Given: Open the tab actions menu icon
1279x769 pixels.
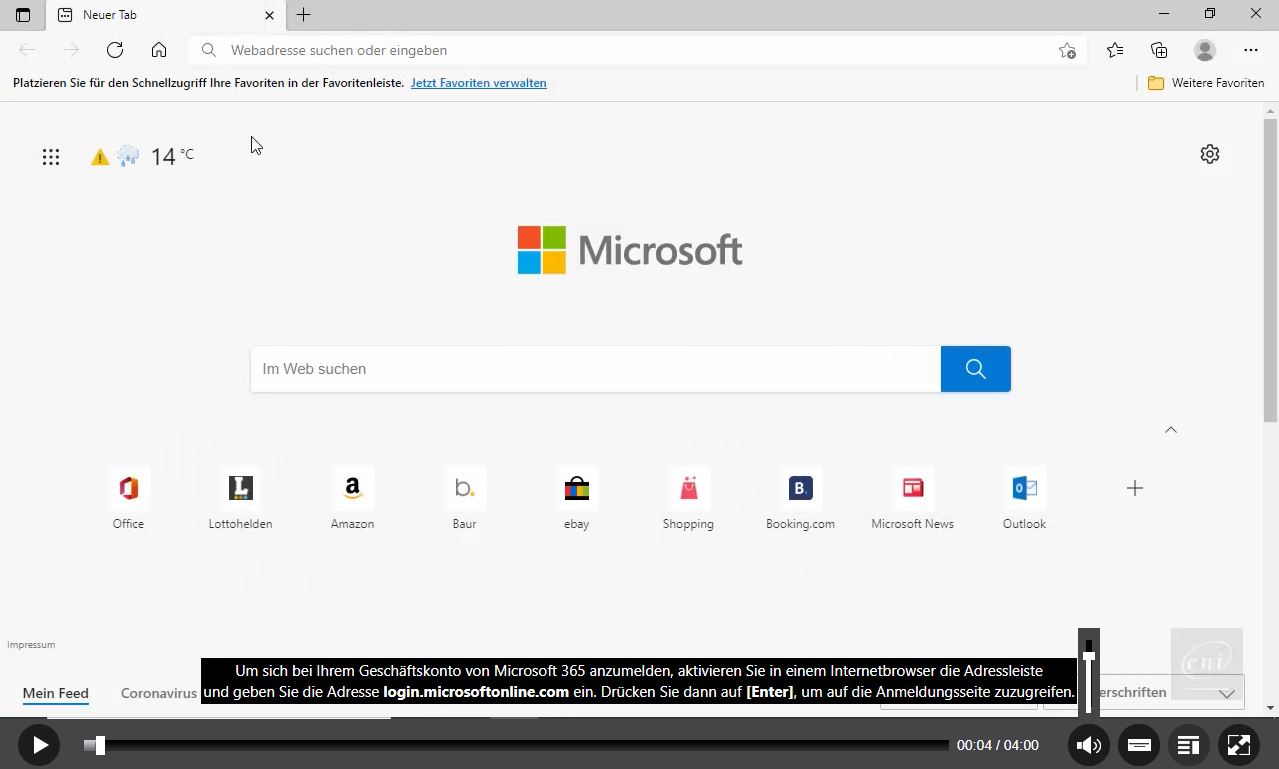Looking at the screenshot, I should (x=23, y=15).
